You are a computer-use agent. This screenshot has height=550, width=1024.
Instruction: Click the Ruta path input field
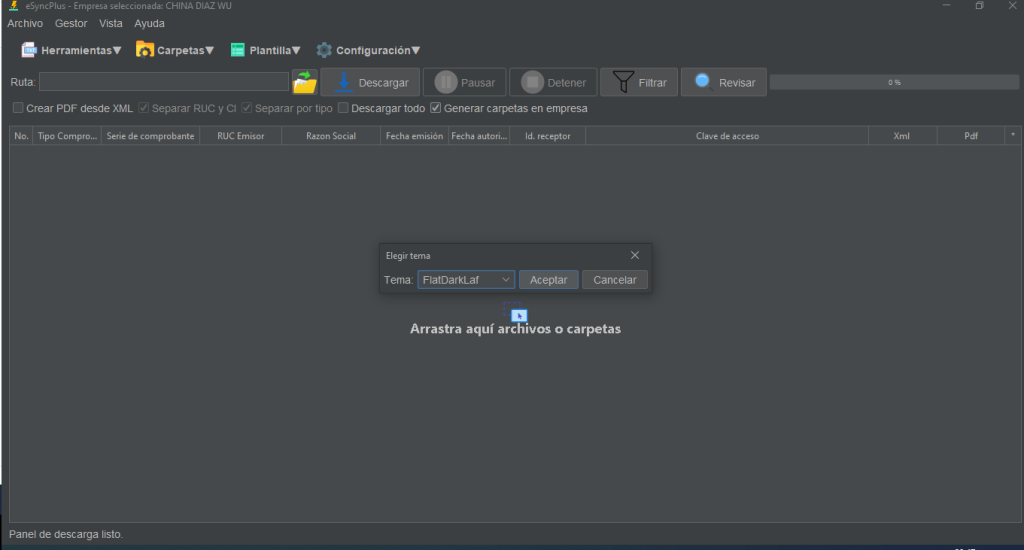(x=164, y=82)
